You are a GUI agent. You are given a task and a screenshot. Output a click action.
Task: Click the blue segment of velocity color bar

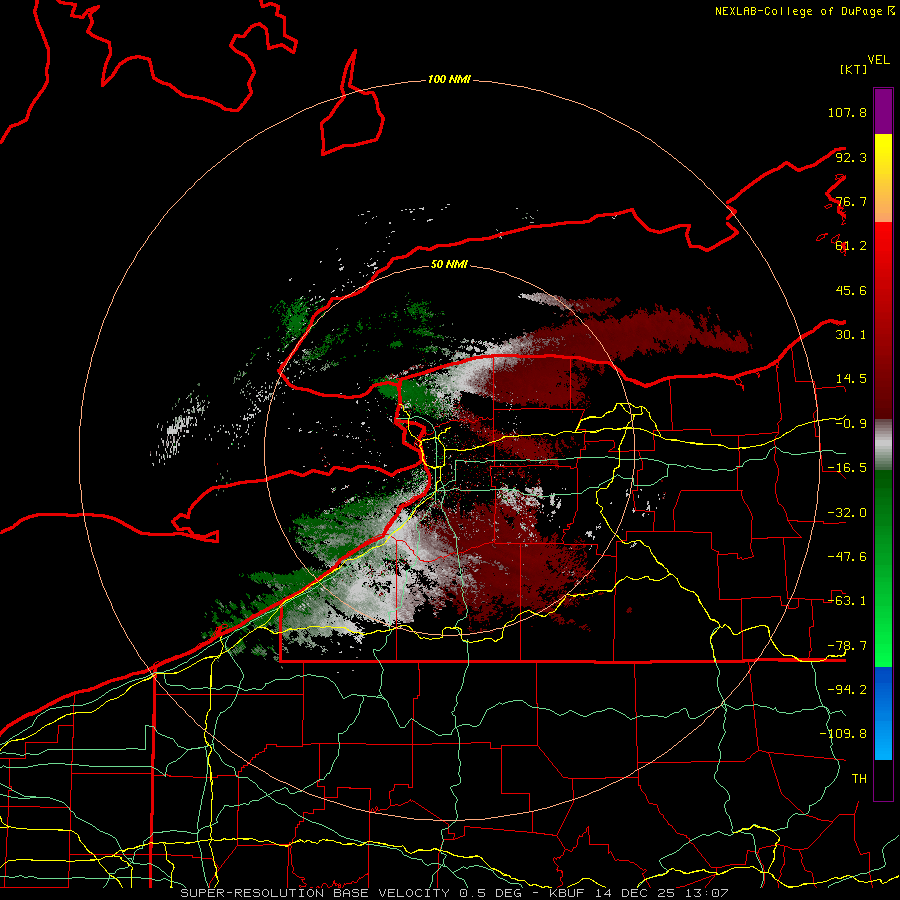[883, 713]
